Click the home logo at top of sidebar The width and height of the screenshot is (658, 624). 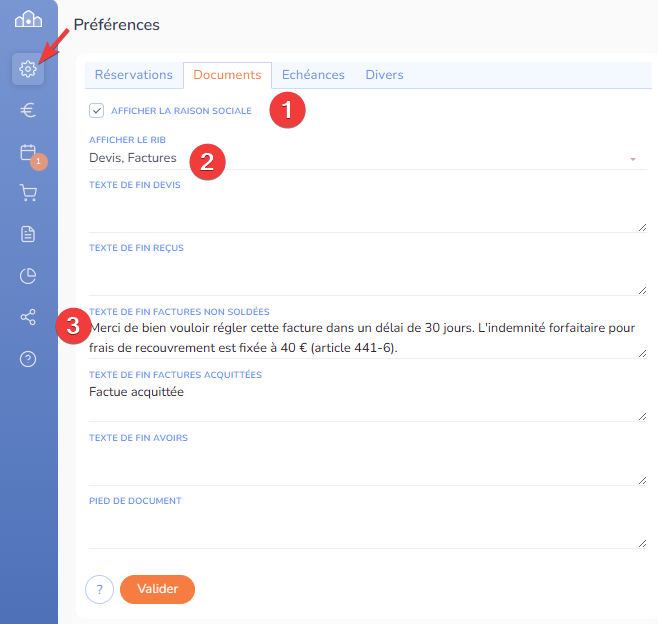[28, 21]
